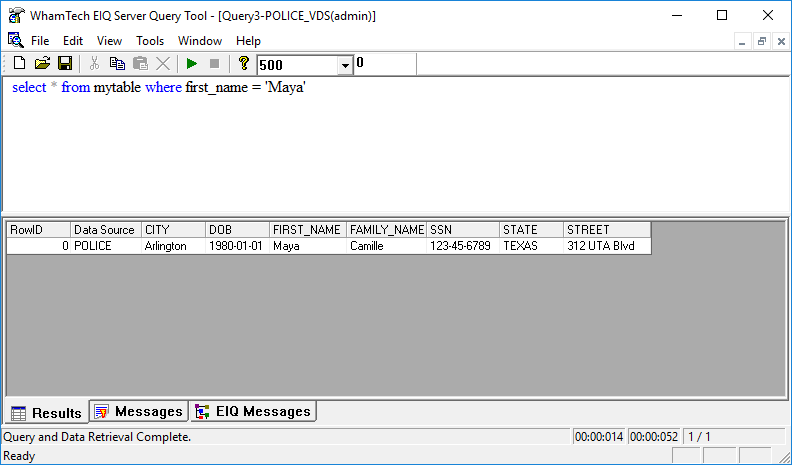Select the 312 UTA Blvd street cell
The image size is (792, 465).
point(607,246)
